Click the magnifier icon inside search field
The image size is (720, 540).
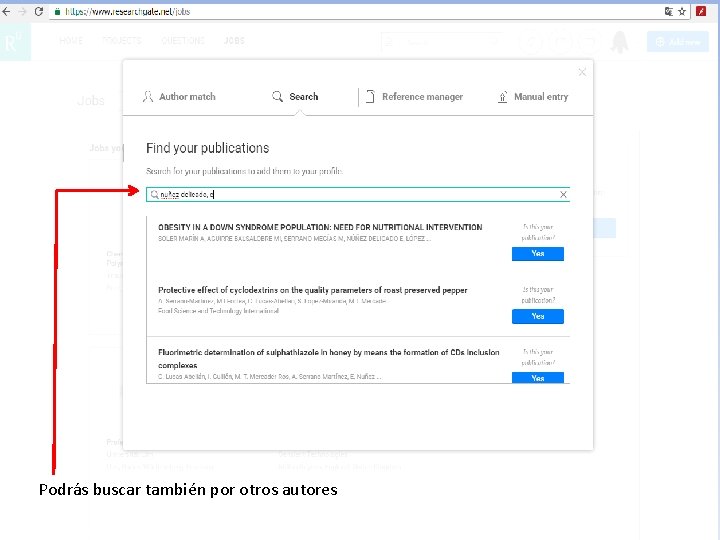[154, 195]
